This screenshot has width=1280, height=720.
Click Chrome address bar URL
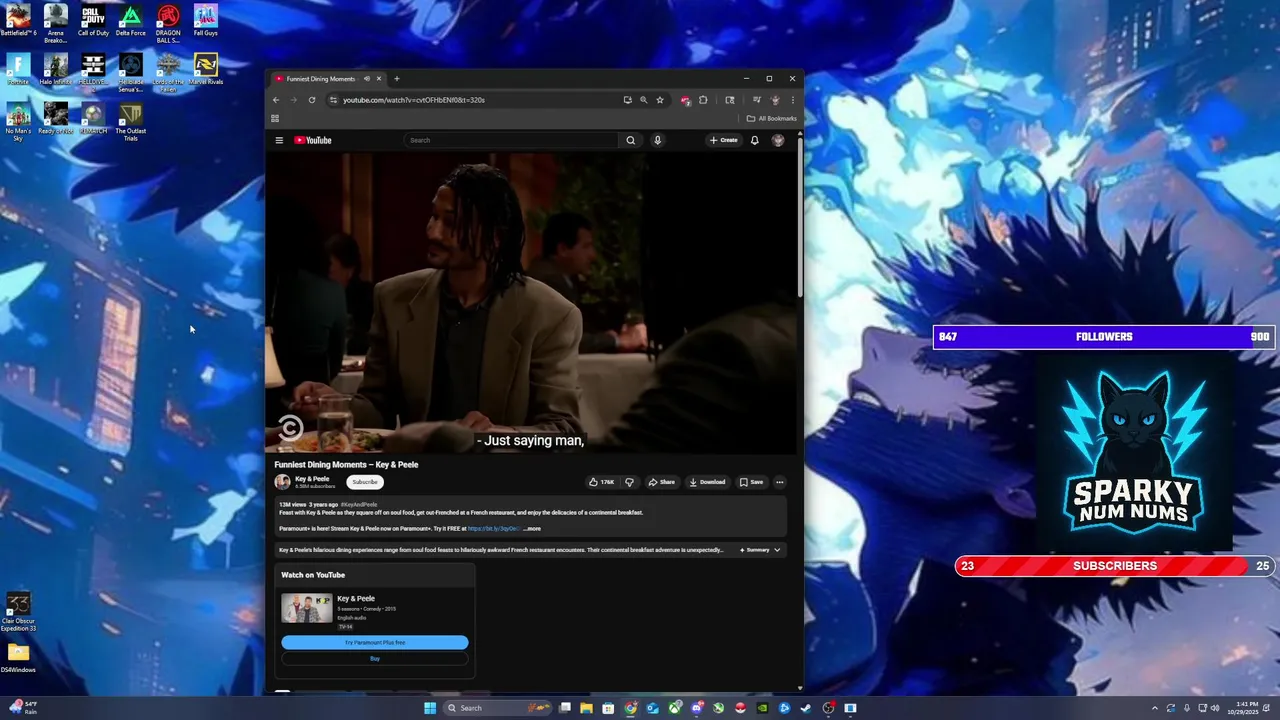coord(414,100)
